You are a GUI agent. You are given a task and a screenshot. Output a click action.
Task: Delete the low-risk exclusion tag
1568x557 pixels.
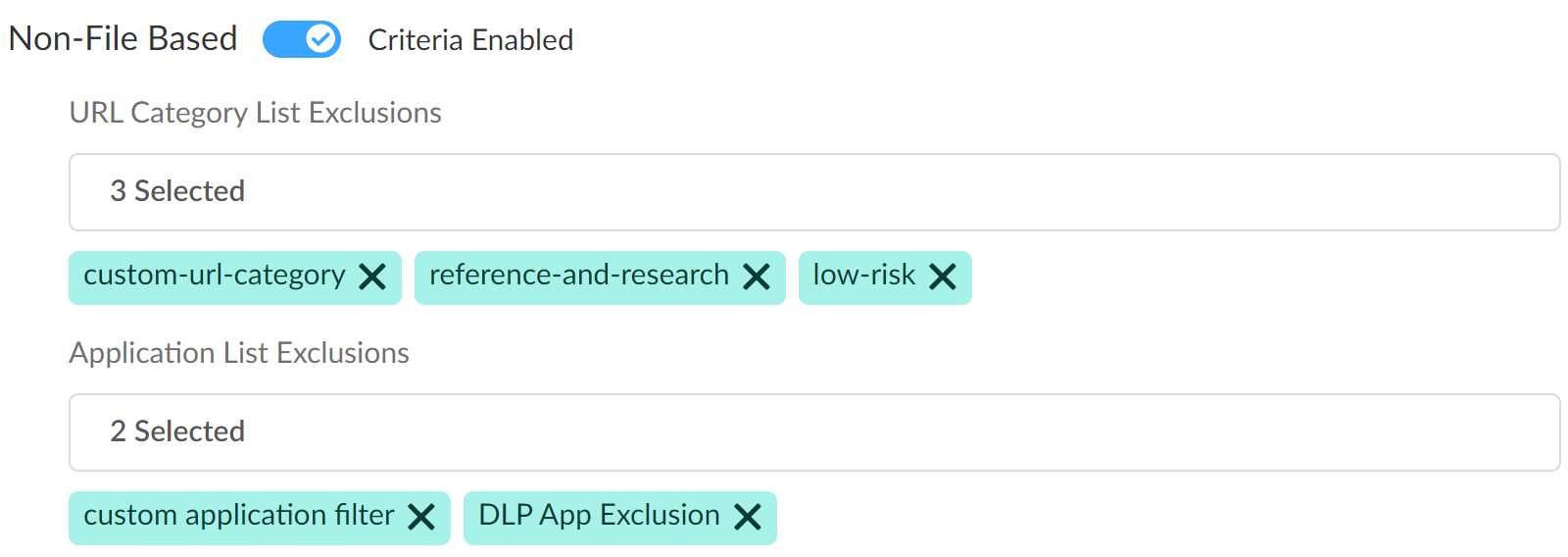[943, 278]
